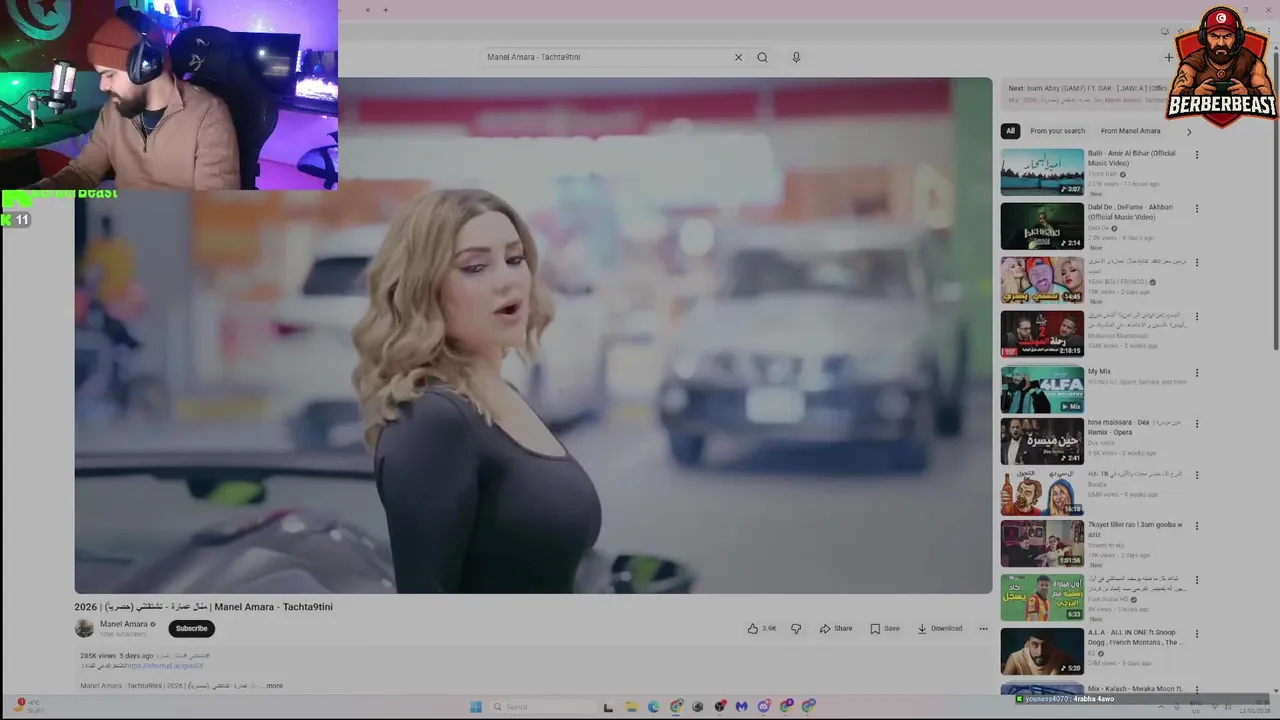Download the current video
Screen dimensions: 1280x720
tap(940, 628)
